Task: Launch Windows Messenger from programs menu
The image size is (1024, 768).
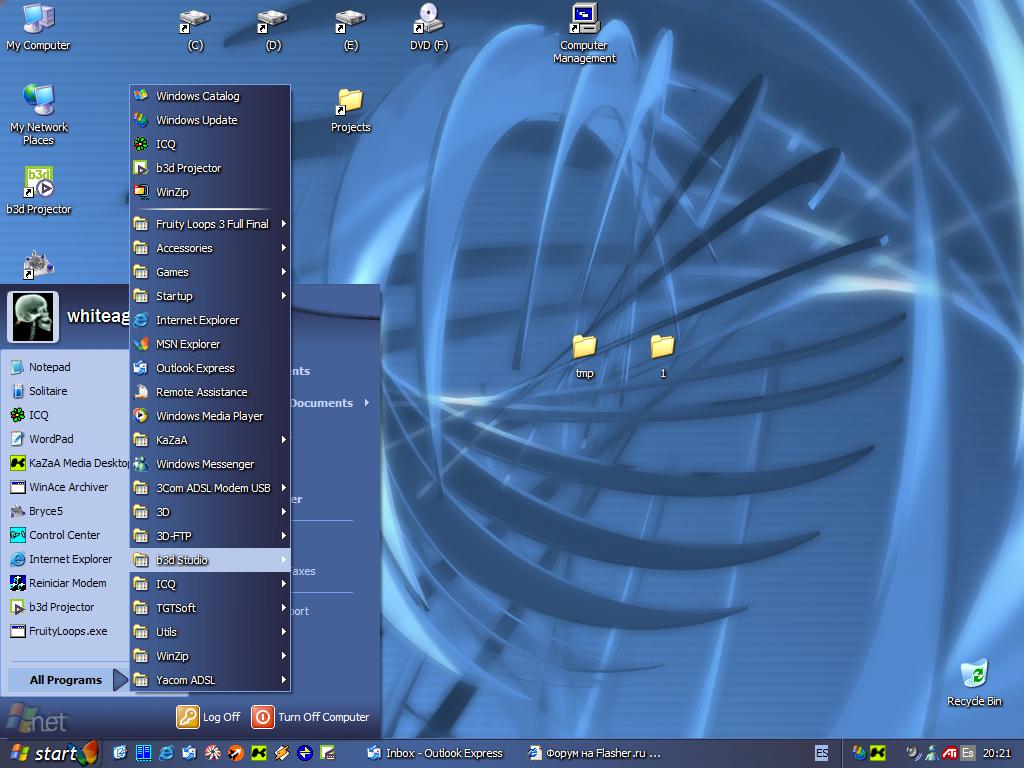Action: [210, 464]
